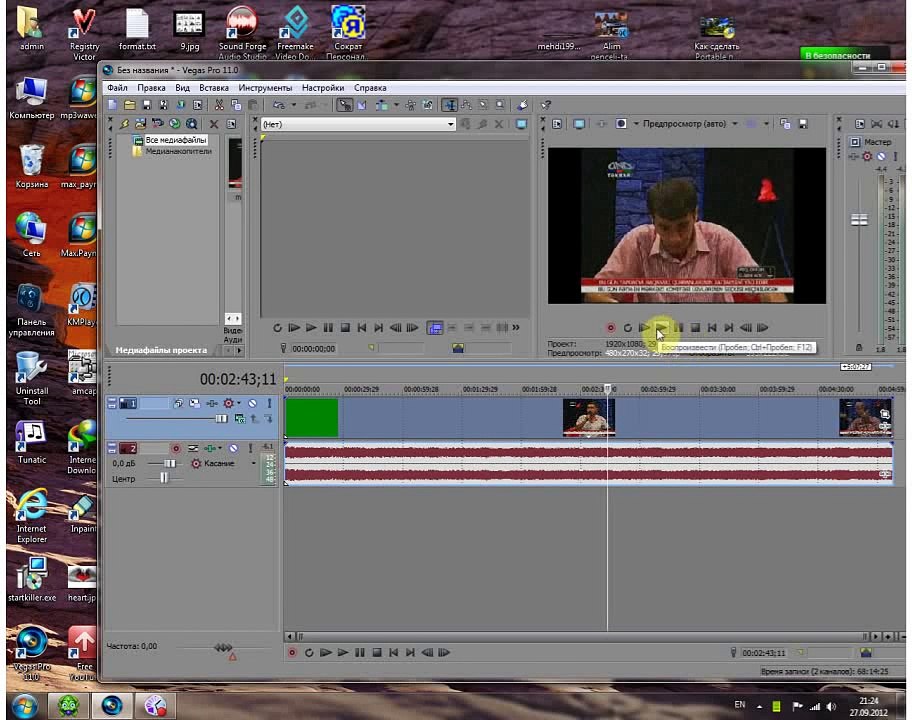The image size is (912, 720).
Task: Click Preview on External Monitor icon
Action: click(x=579, y=124)
